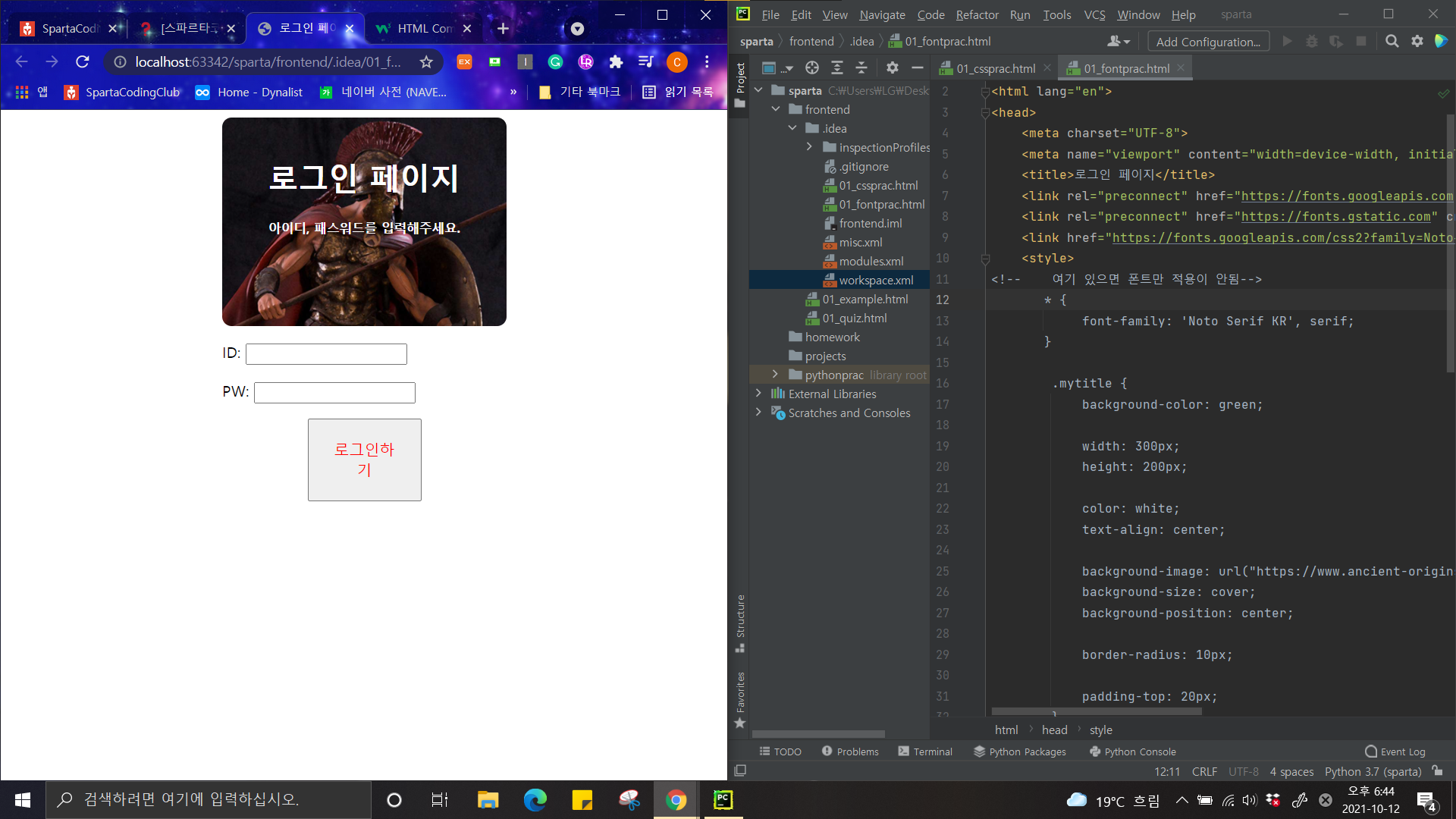Click the red 로그인하기 button

coord(364,460)
